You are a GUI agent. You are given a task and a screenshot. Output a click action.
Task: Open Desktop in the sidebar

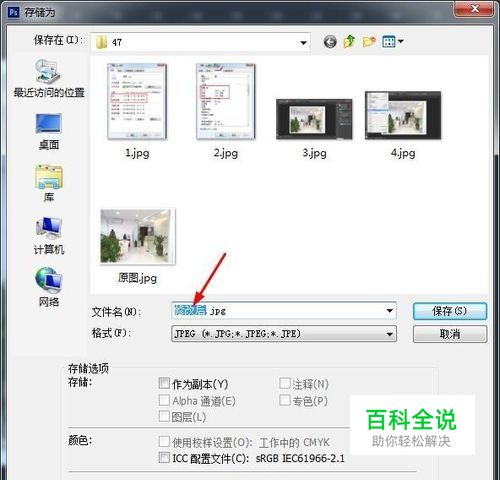pyautogui.click(x=49, y=131)
